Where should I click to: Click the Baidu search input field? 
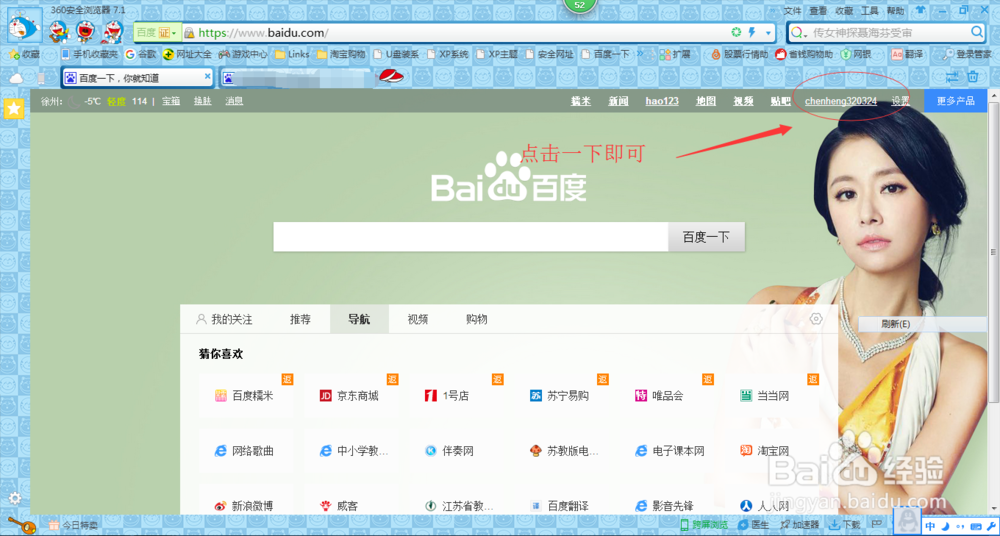[x=471, y=237]
